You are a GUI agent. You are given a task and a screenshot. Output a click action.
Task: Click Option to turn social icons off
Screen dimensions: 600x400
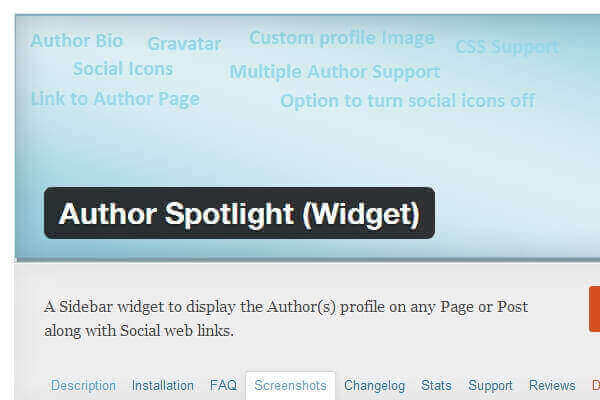click(x=408, y=101)
